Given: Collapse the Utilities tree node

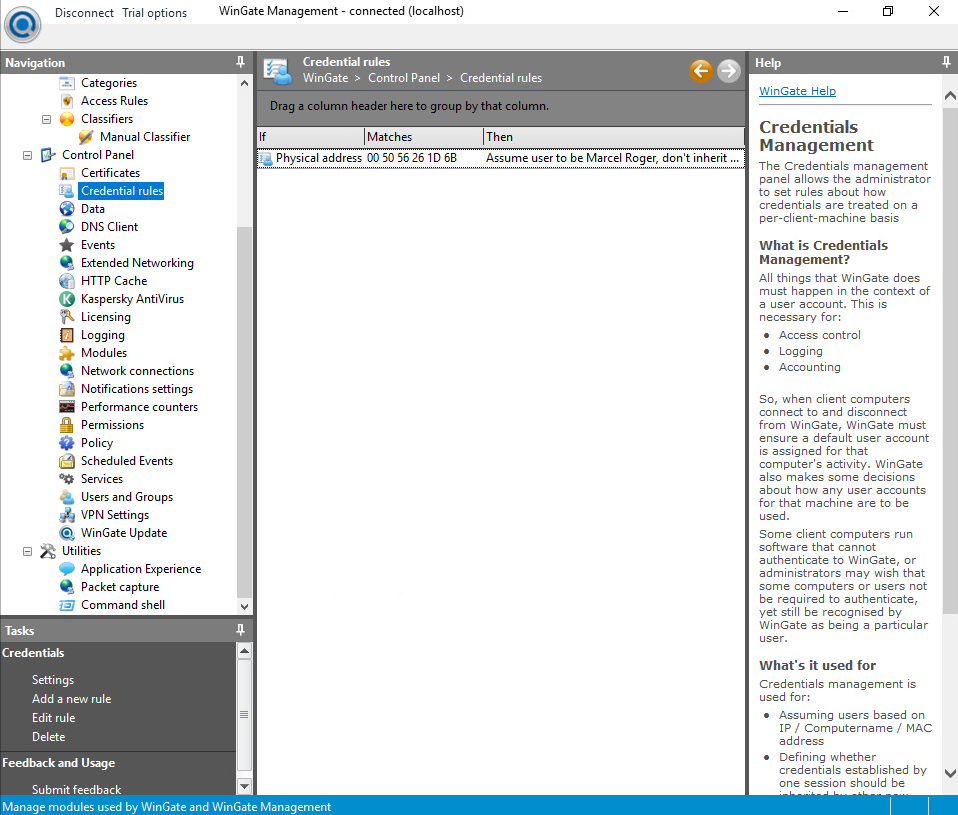Looking at the screenshot, I should tap(27, 551).
